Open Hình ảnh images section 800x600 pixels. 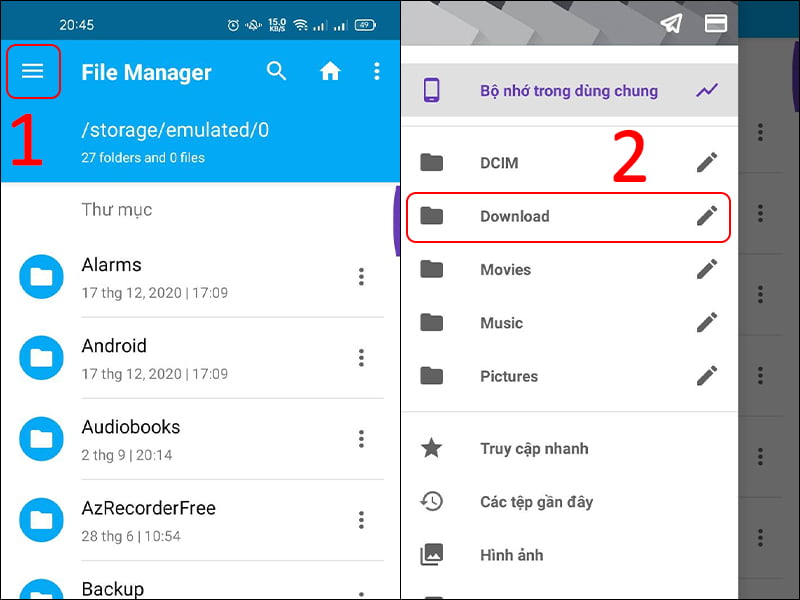pyautogui.click(x=569, y=555)
